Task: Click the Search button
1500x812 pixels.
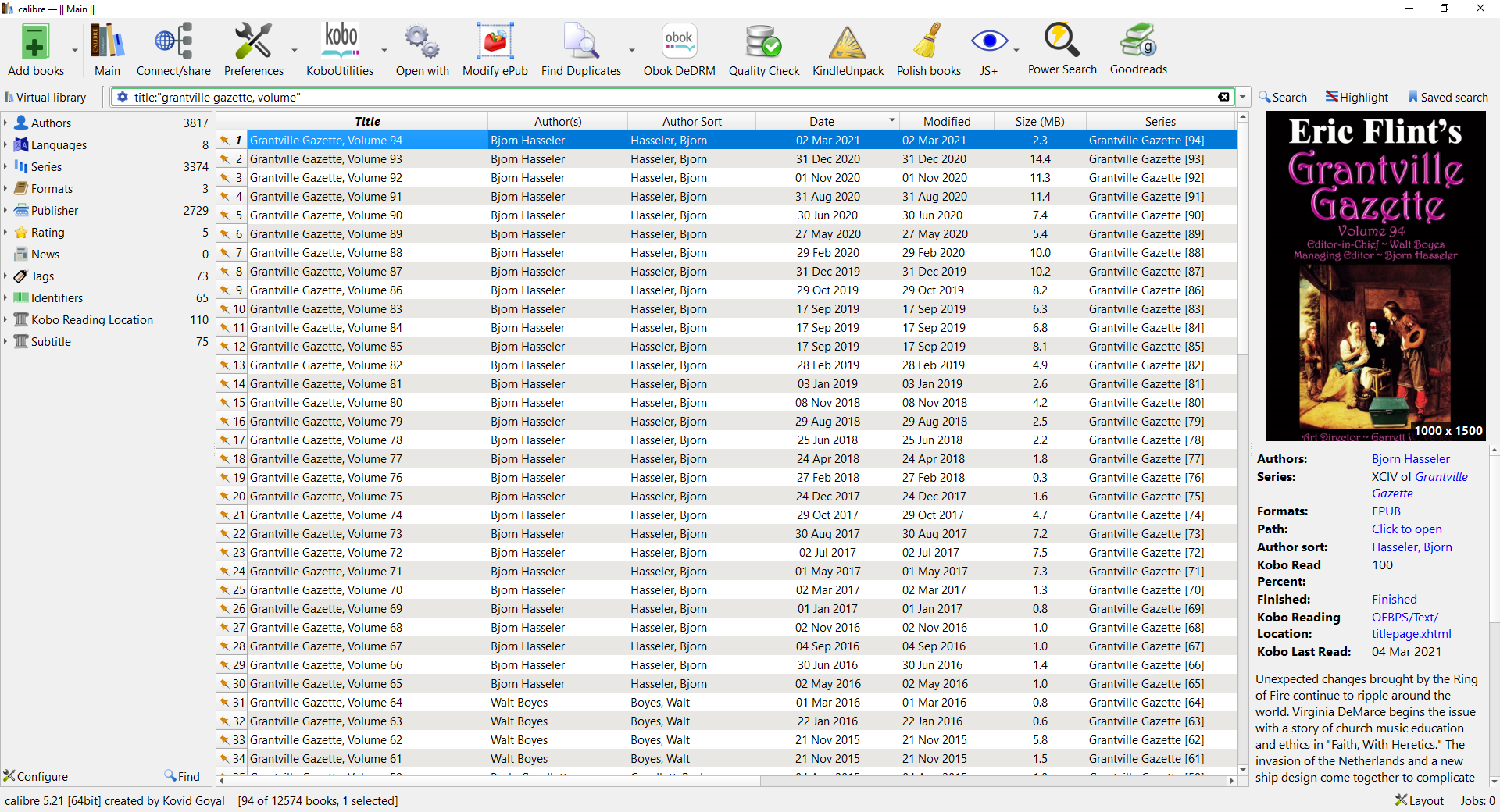Action: click(x=1282, y=97)
